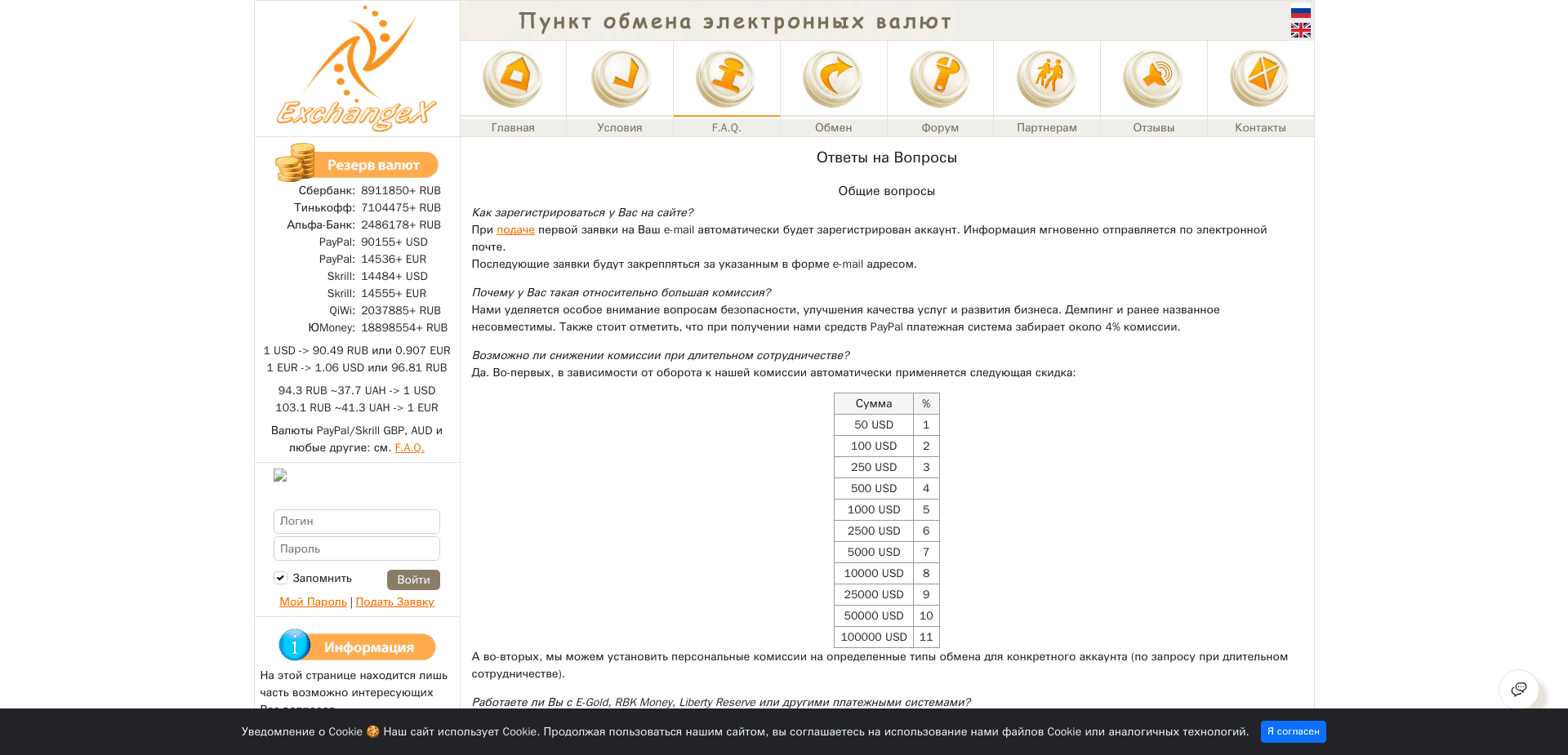
Task: Select the Контакты envelope icon
Action: point(1259,78)
